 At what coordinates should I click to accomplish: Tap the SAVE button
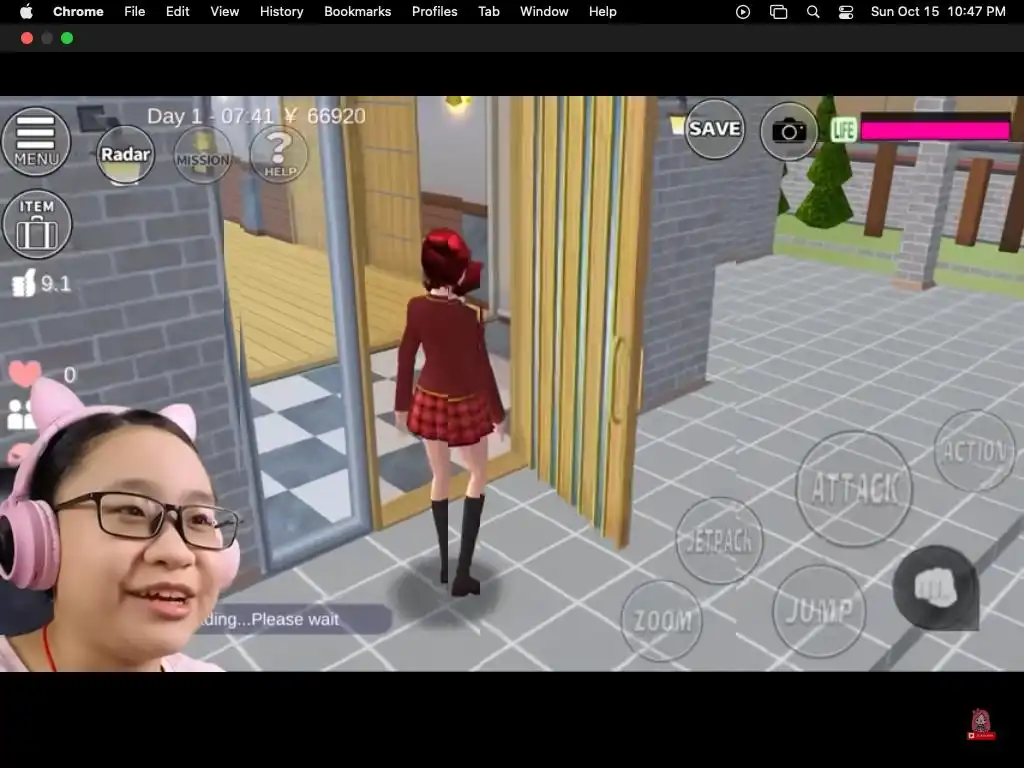[714, 129]
